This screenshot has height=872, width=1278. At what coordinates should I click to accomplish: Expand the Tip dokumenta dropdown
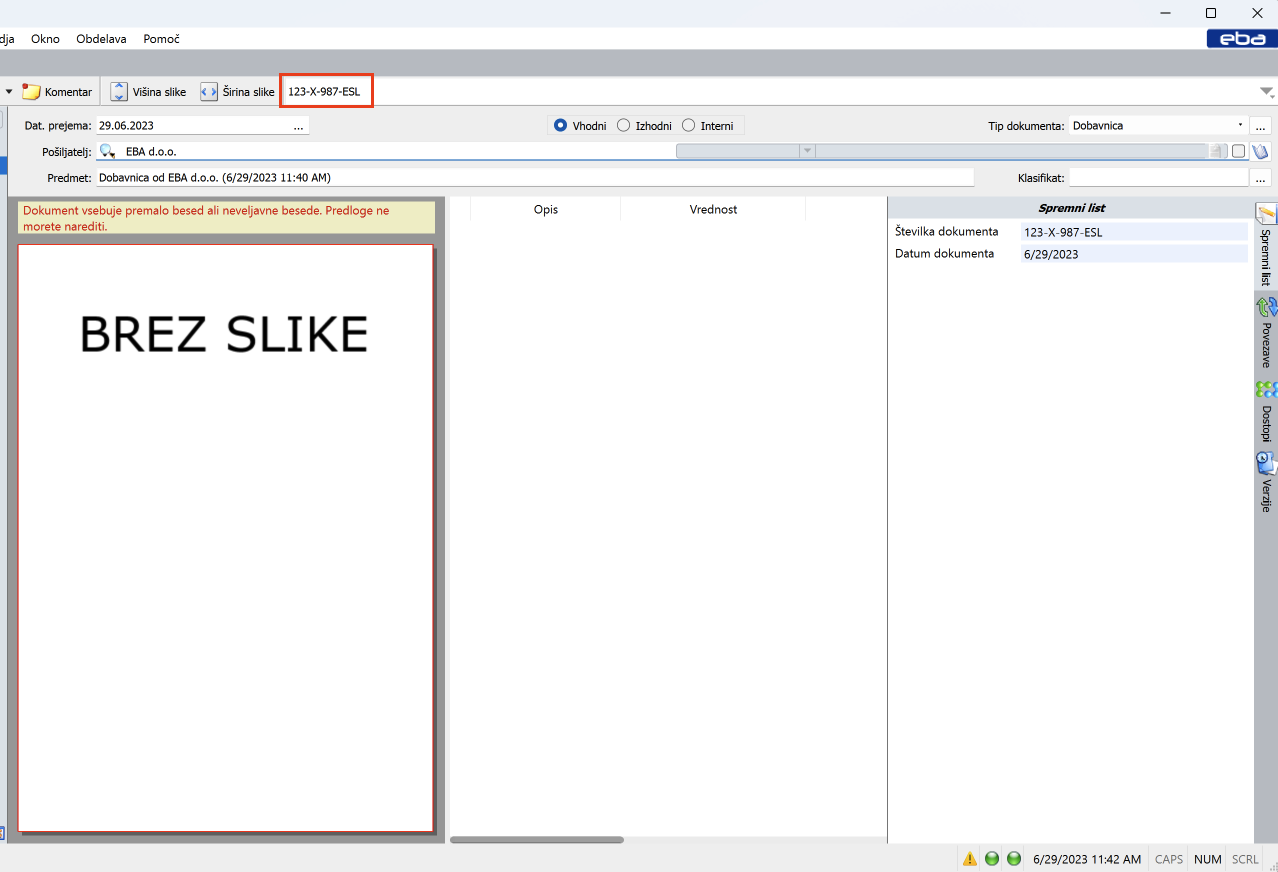[x=1240, y=126]
